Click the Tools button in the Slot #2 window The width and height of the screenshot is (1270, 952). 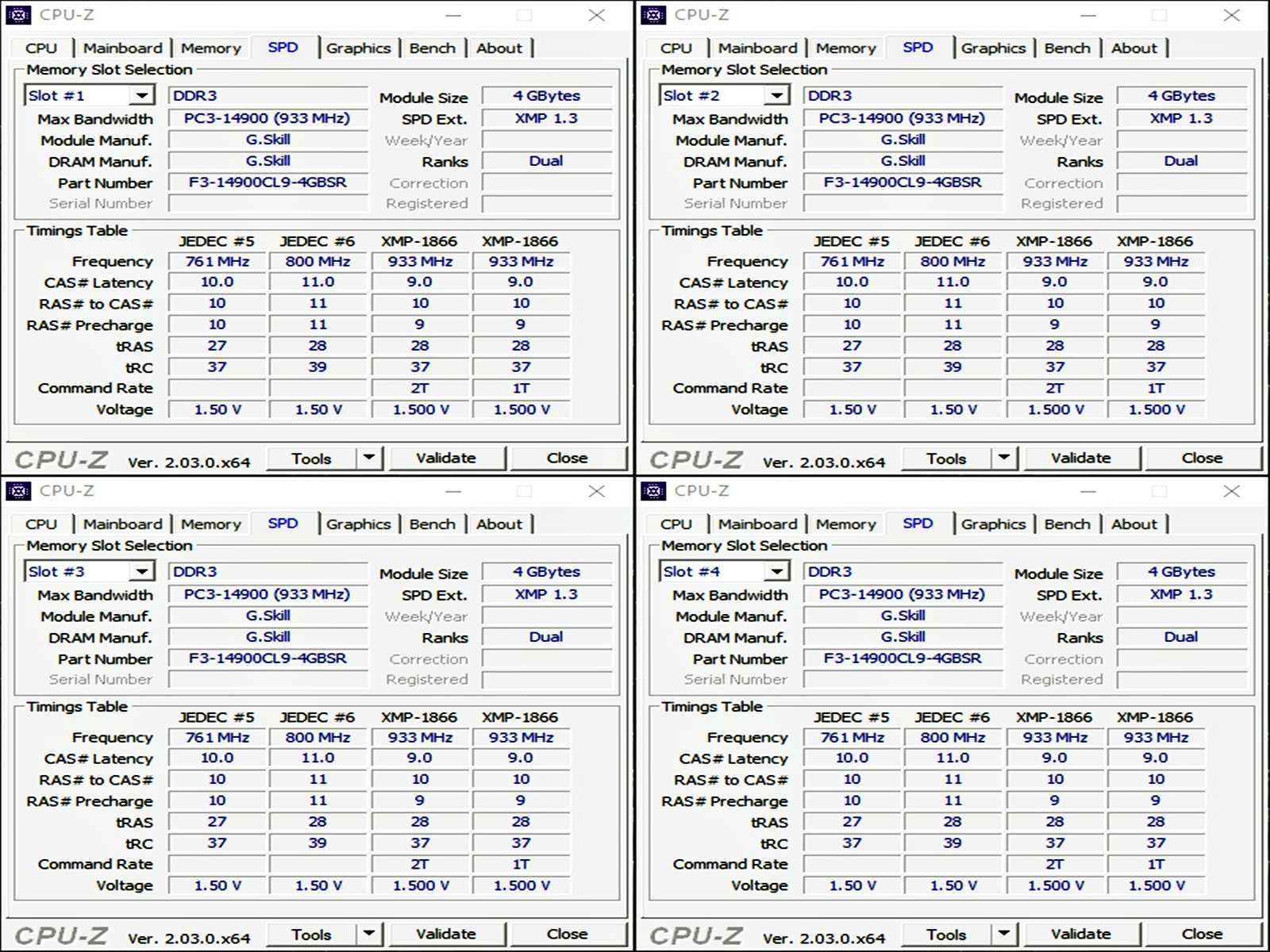point(946,458)
